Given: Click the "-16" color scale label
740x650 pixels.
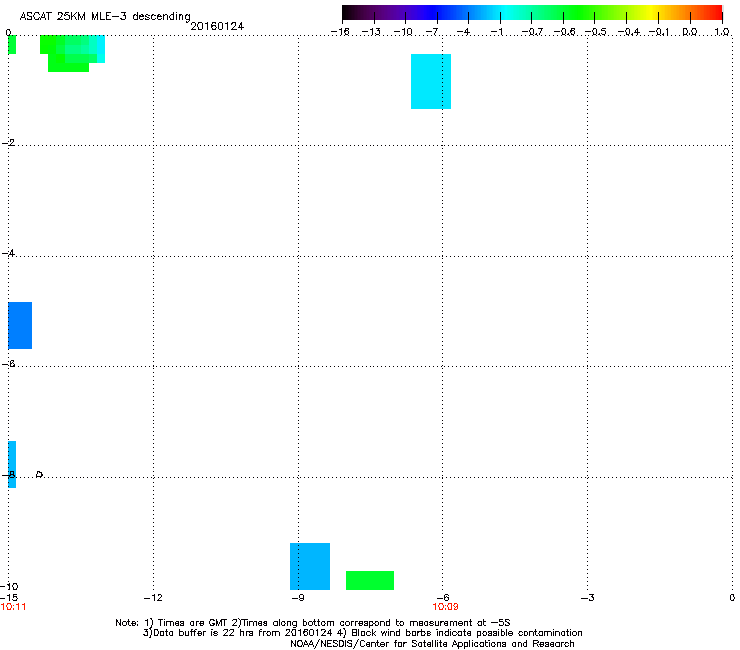Looking at the screenshot, I should [x=340, y=32].
